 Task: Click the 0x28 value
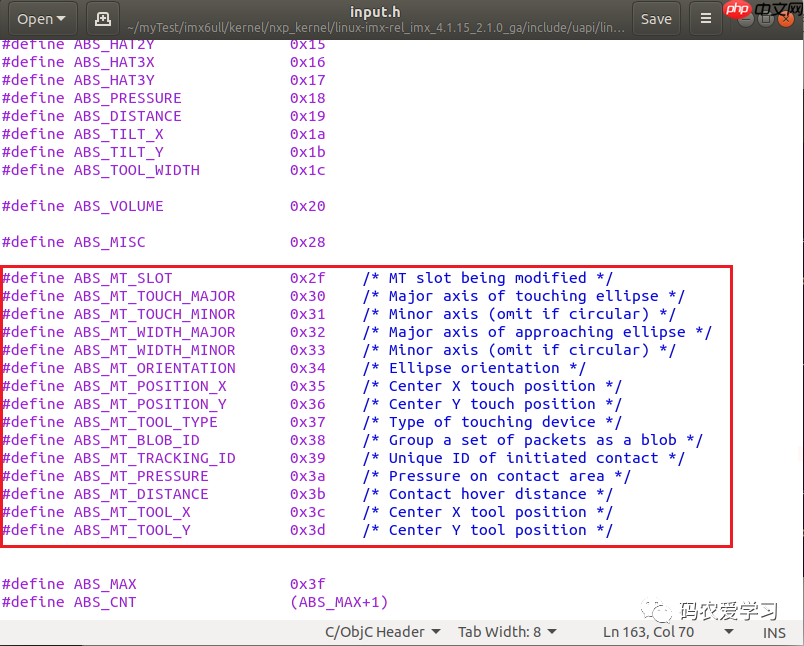click(x=307, y=242)
